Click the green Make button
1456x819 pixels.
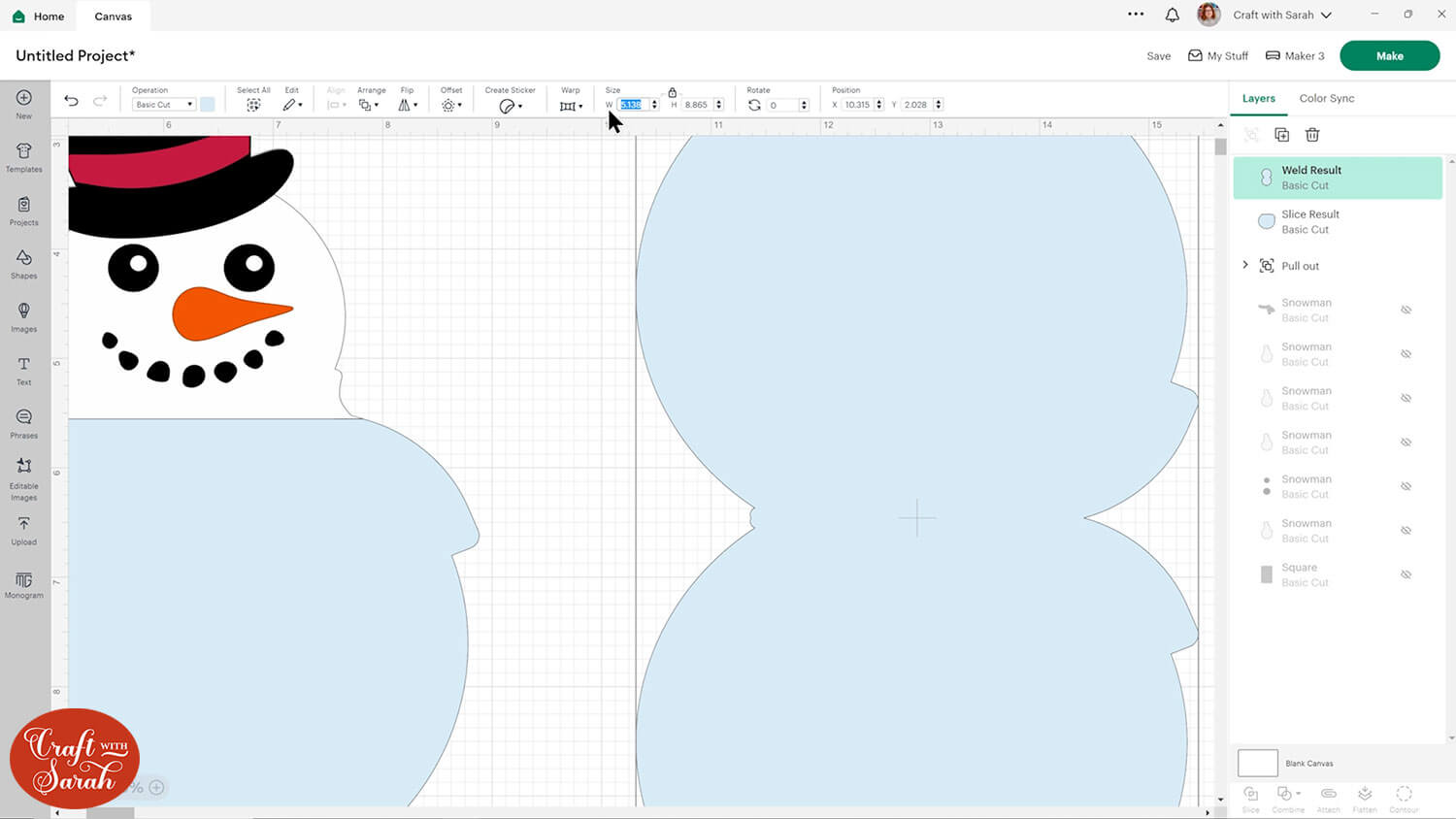pyautogui.click(x=1389, y=55)
